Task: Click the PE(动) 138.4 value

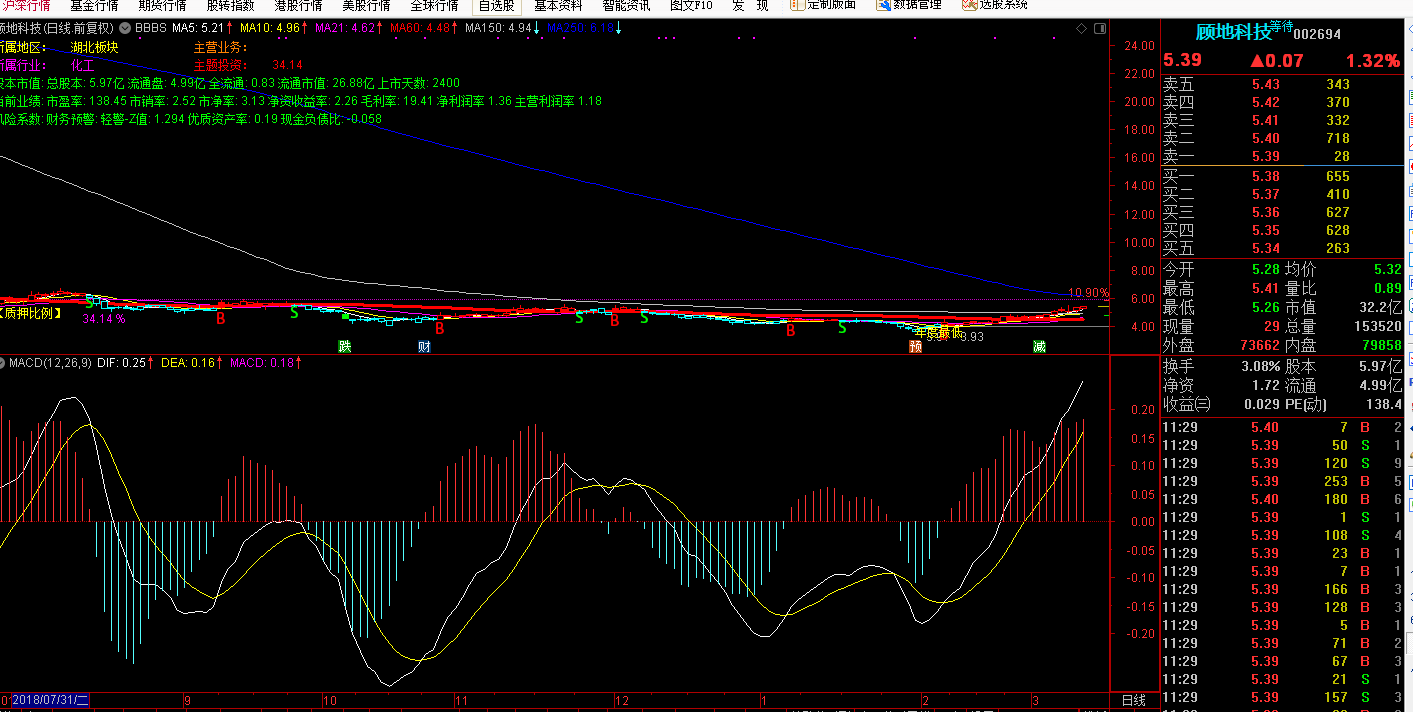Action: [x=1383, y=404]
